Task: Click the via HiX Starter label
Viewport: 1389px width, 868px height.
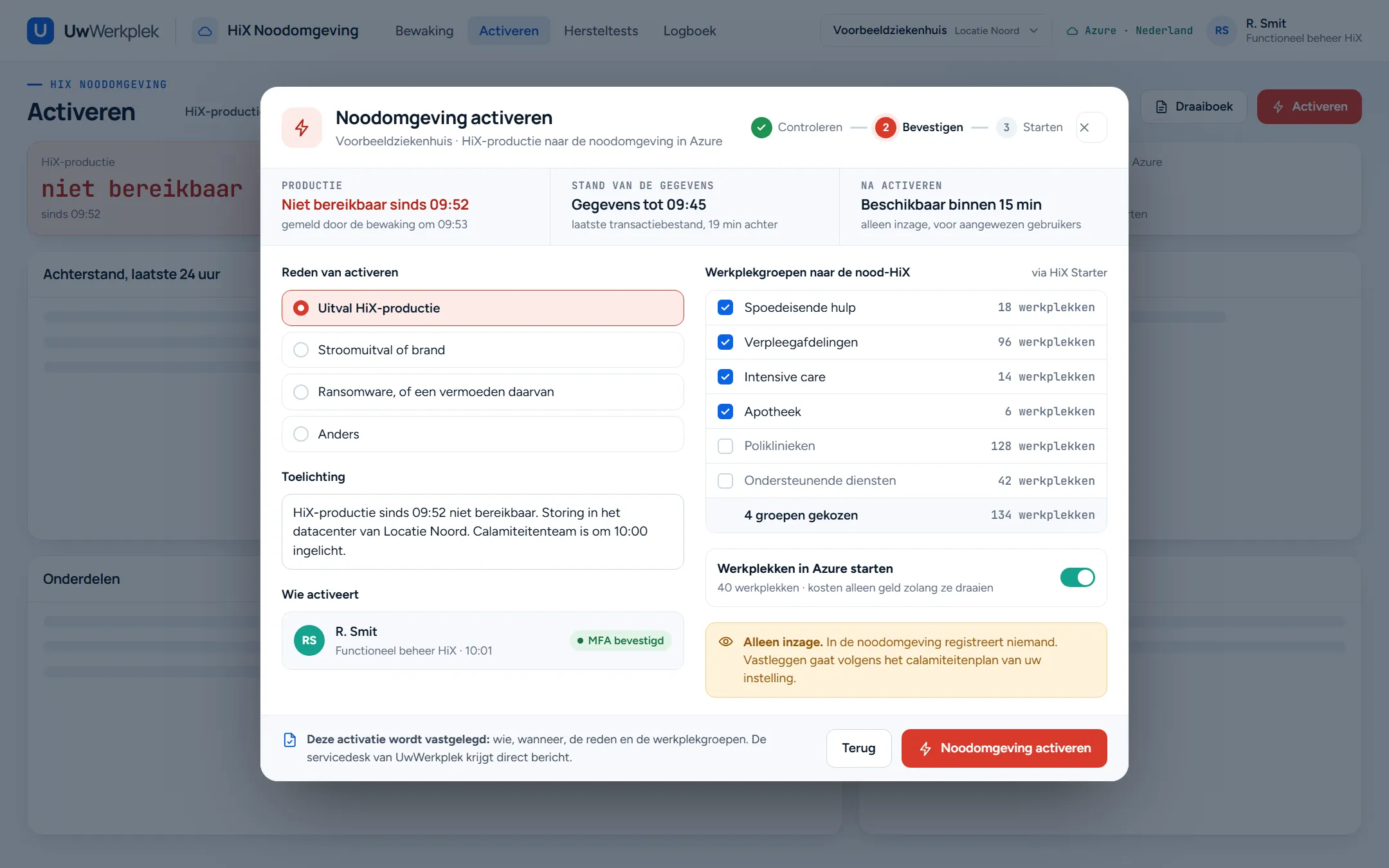Action: click(1069, 273)
